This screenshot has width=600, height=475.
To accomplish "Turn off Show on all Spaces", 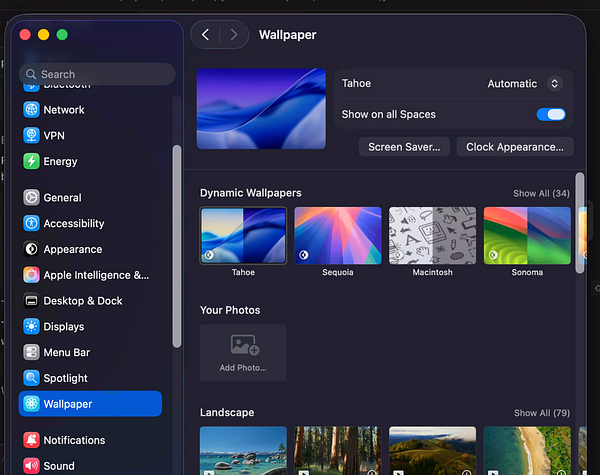I will click(551, 114).
